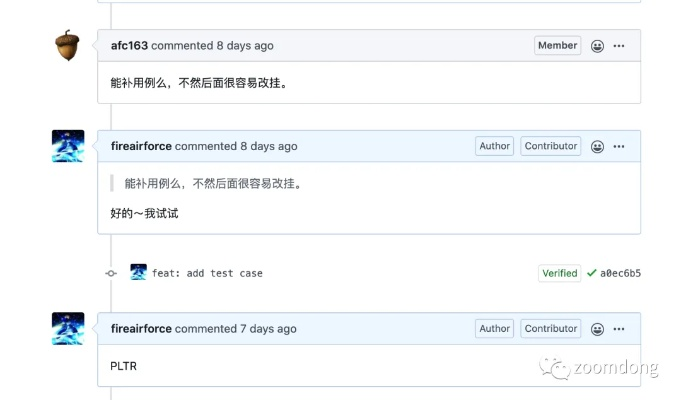
Task: Open options menu on afc163's comment
Action: 619,46
